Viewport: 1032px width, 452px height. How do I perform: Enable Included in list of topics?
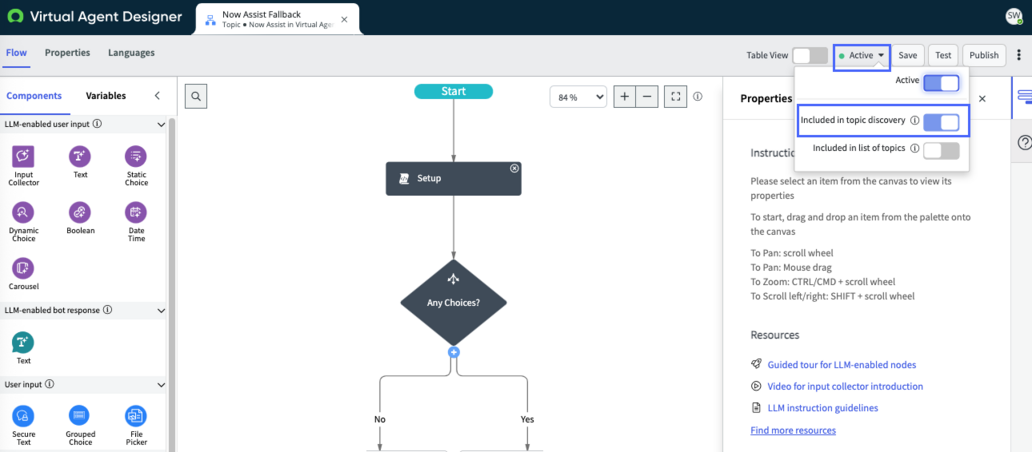point(941,151)
